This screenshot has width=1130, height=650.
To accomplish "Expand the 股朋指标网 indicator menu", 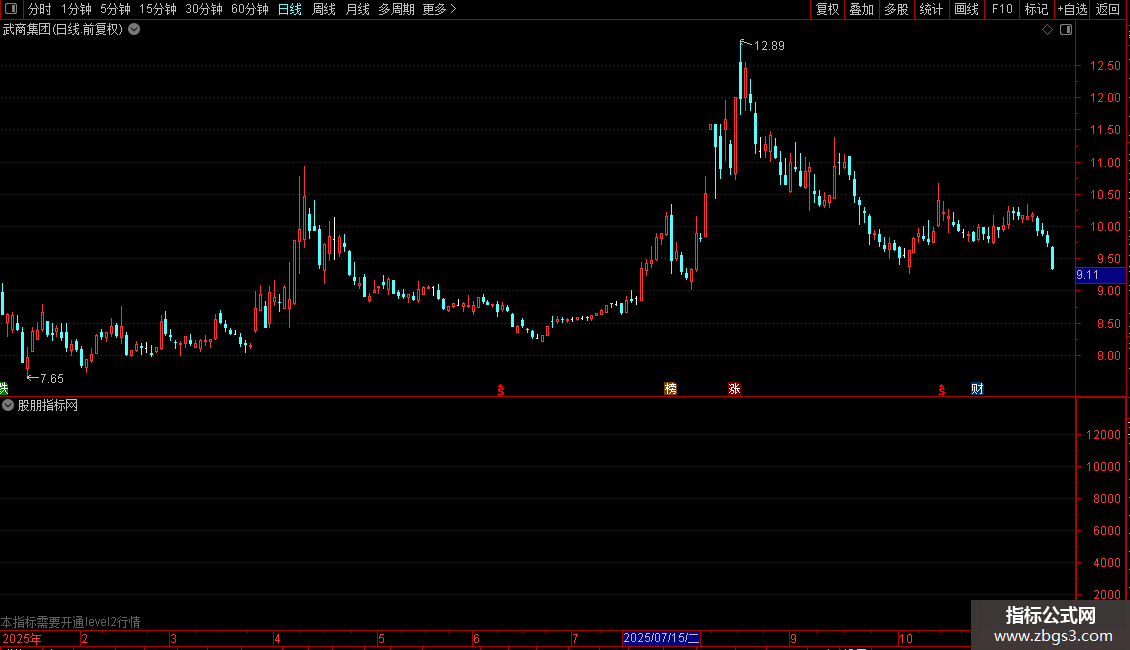I will [x=8, y=406].
